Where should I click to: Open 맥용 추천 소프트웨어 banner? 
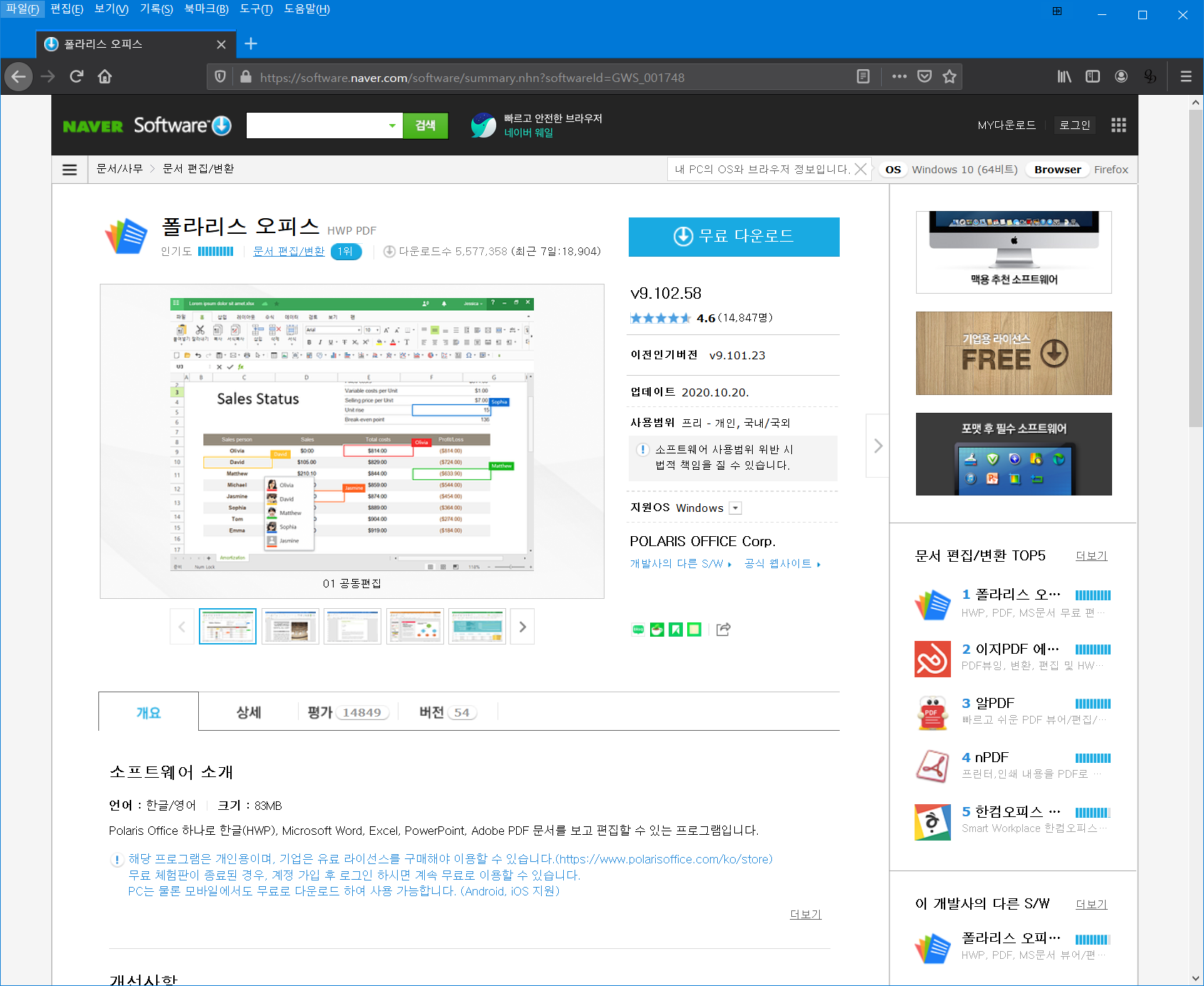(1014, 252)
